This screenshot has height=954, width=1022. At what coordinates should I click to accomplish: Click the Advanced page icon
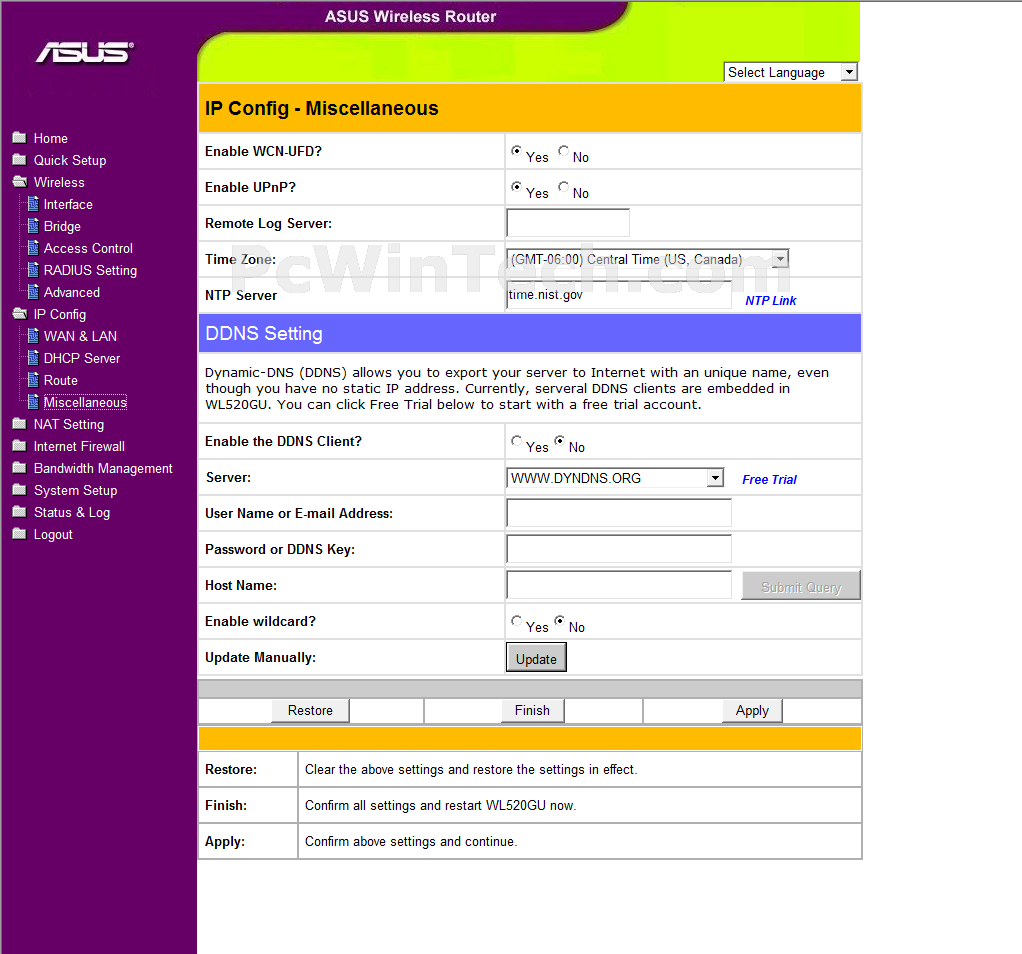[33, 292]
